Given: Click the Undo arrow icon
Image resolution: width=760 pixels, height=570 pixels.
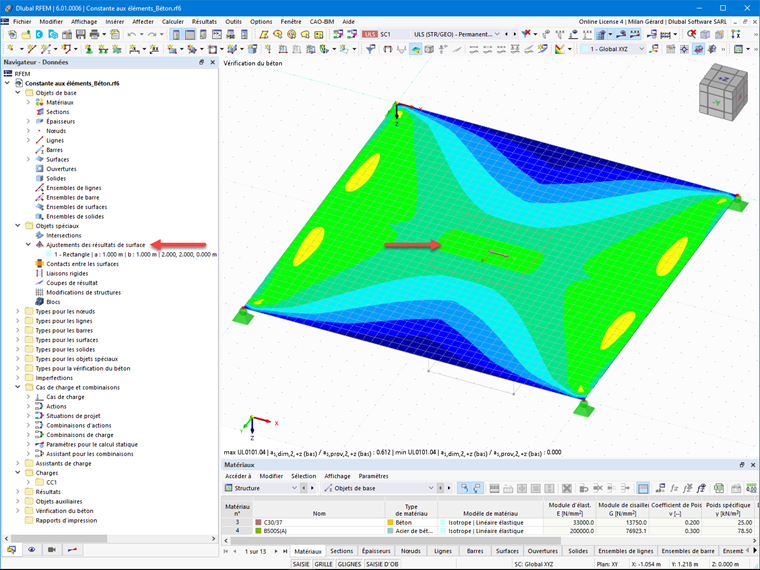Looking at the screenshot, I should coord(132,34).
